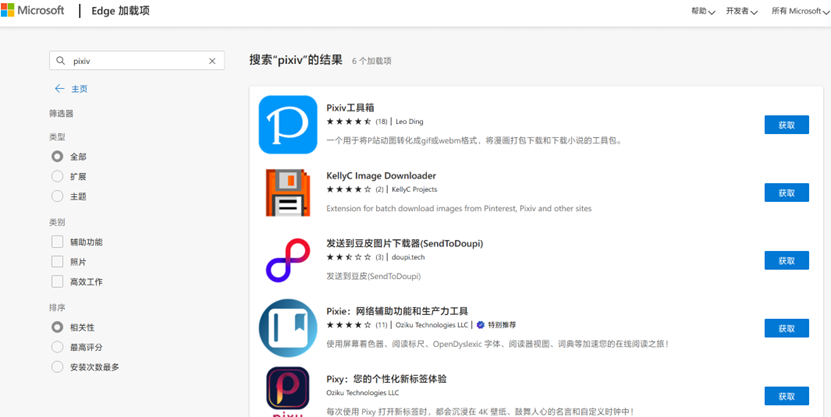Click the 6 个加载项 result count
Screen dimensions: 831x417
(372, 61)
